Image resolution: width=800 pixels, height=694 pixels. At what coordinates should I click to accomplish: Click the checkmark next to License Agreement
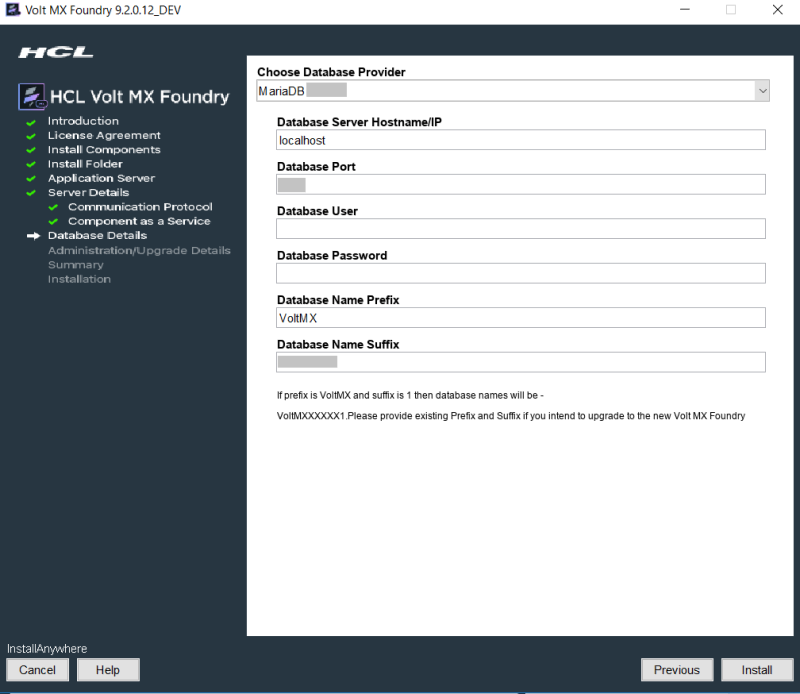click(31, 136)
